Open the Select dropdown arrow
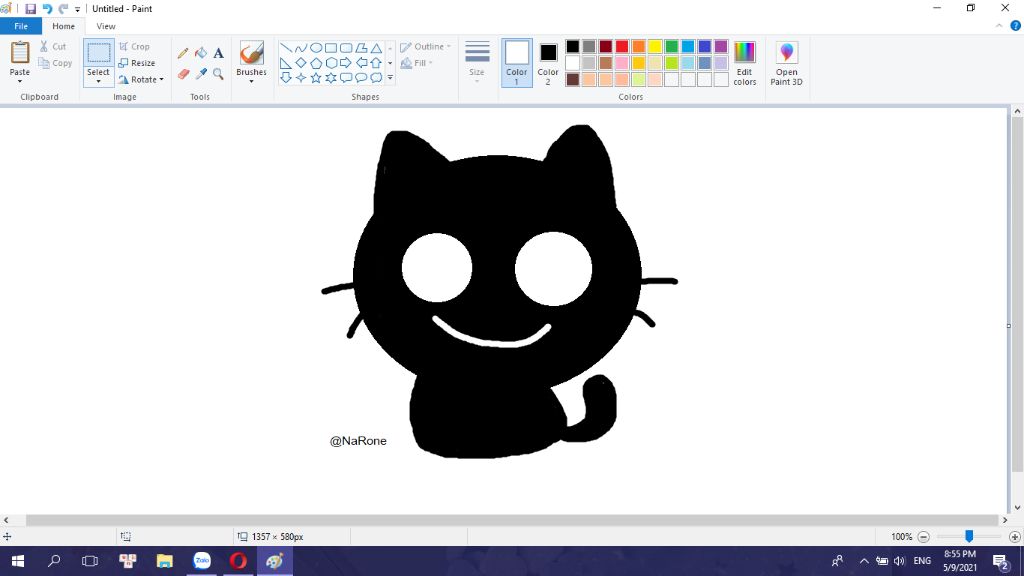1024x576 pixels. (x=99, y=82)
